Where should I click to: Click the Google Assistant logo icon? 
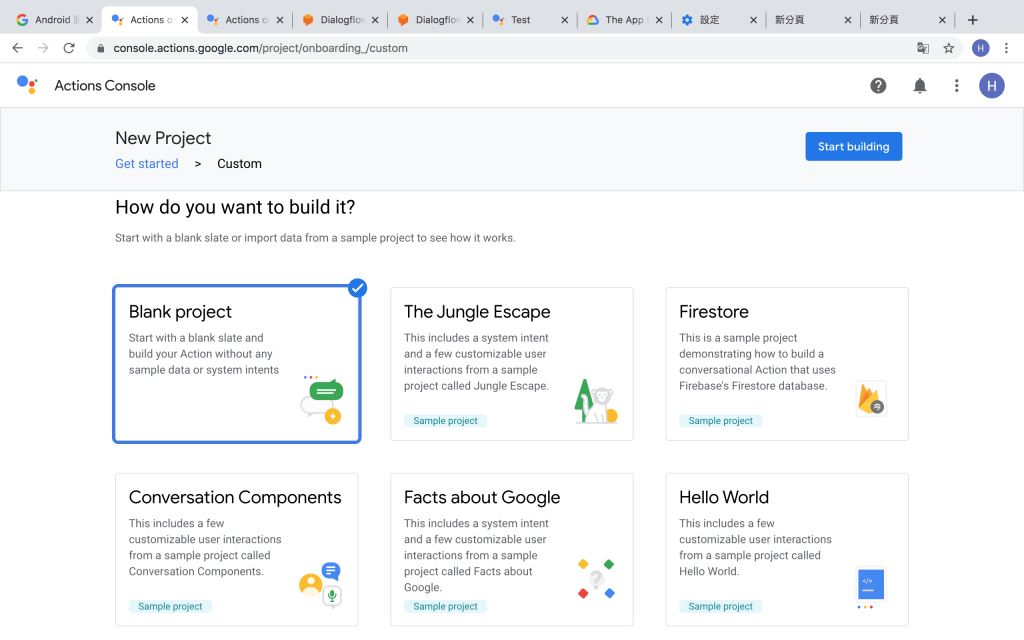27,85
